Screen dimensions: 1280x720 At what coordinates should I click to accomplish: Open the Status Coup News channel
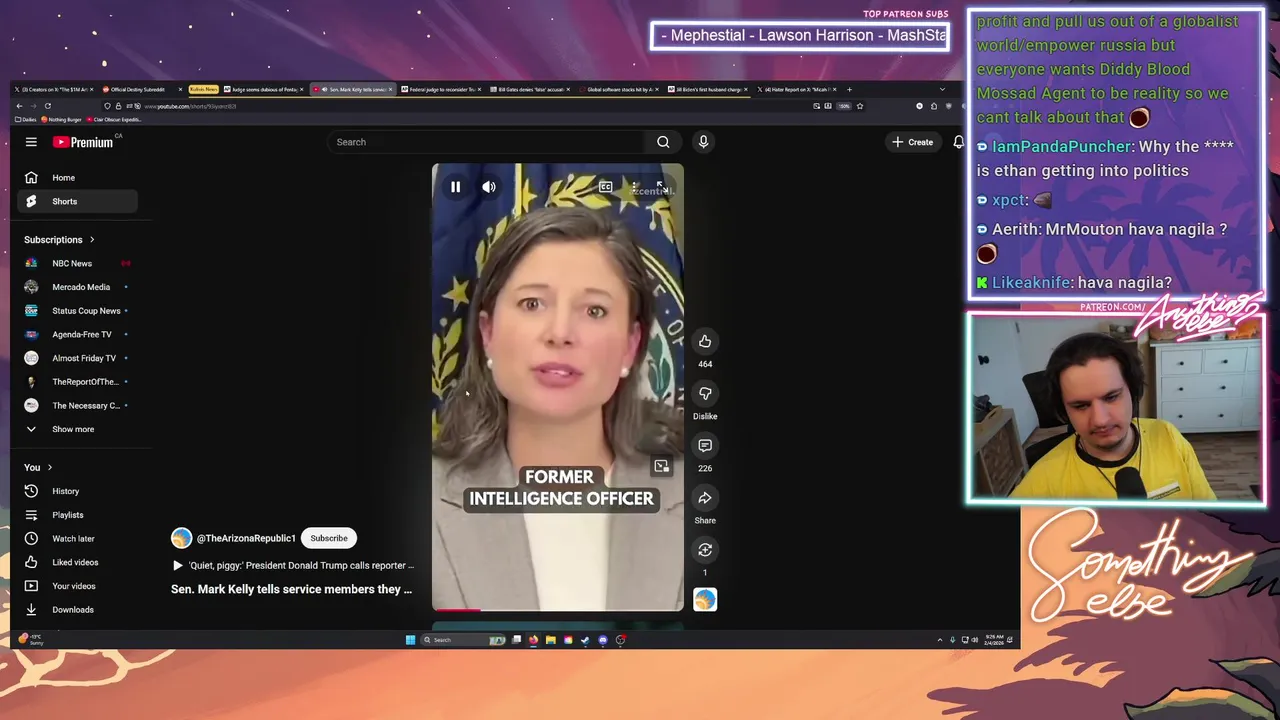tap(76, 311)
